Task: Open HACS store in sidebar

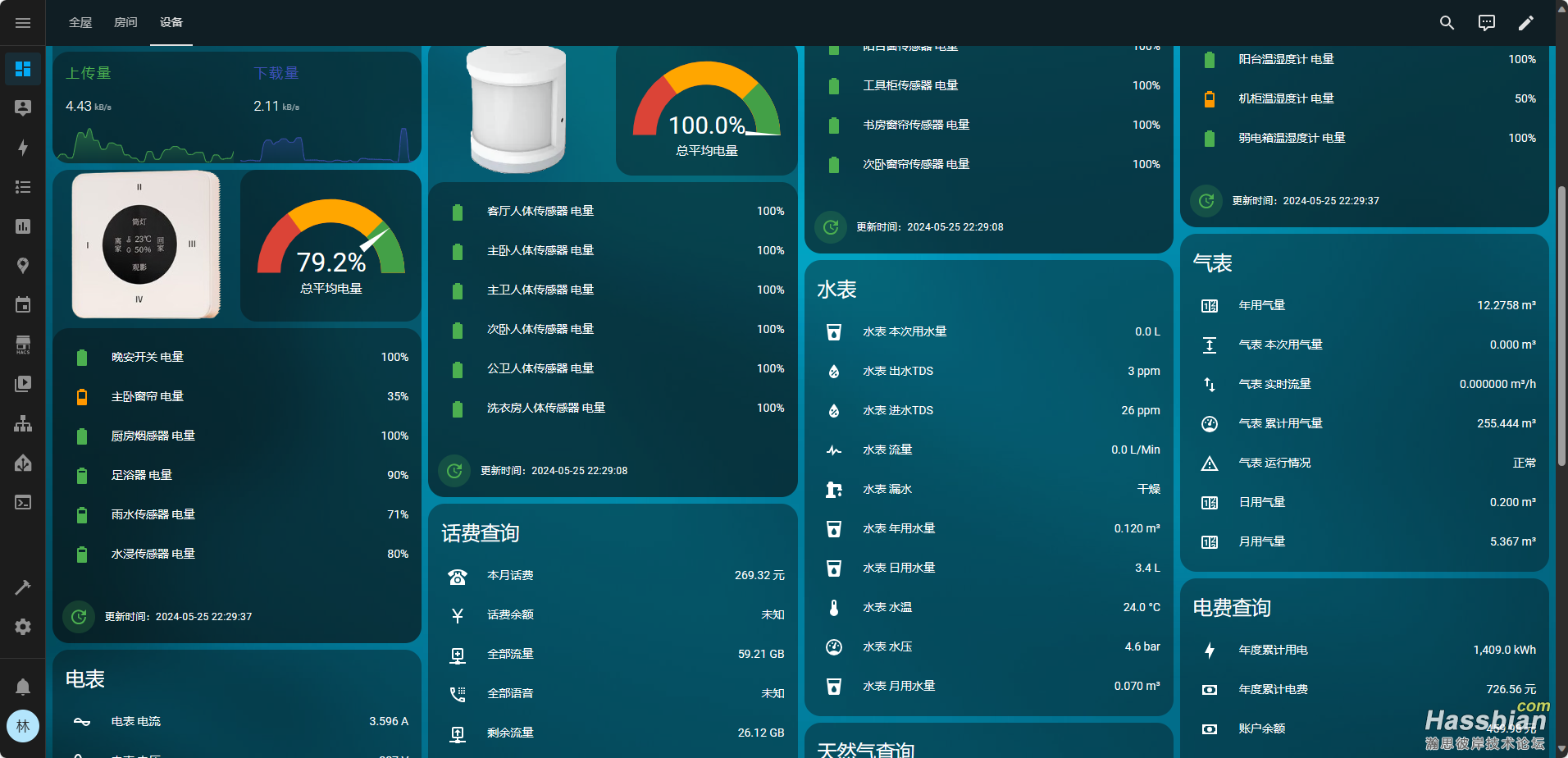Action: click(23, 345)
